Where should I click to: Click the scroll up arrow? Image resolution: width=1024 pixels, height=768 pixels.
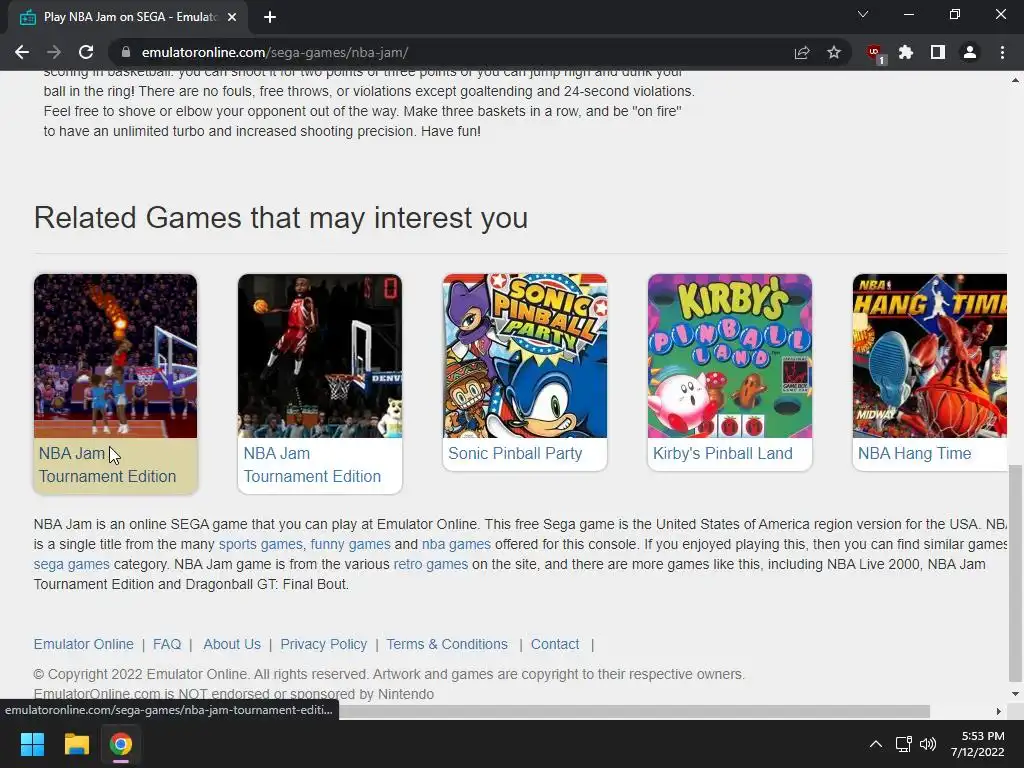click(x=1015, y=80)
